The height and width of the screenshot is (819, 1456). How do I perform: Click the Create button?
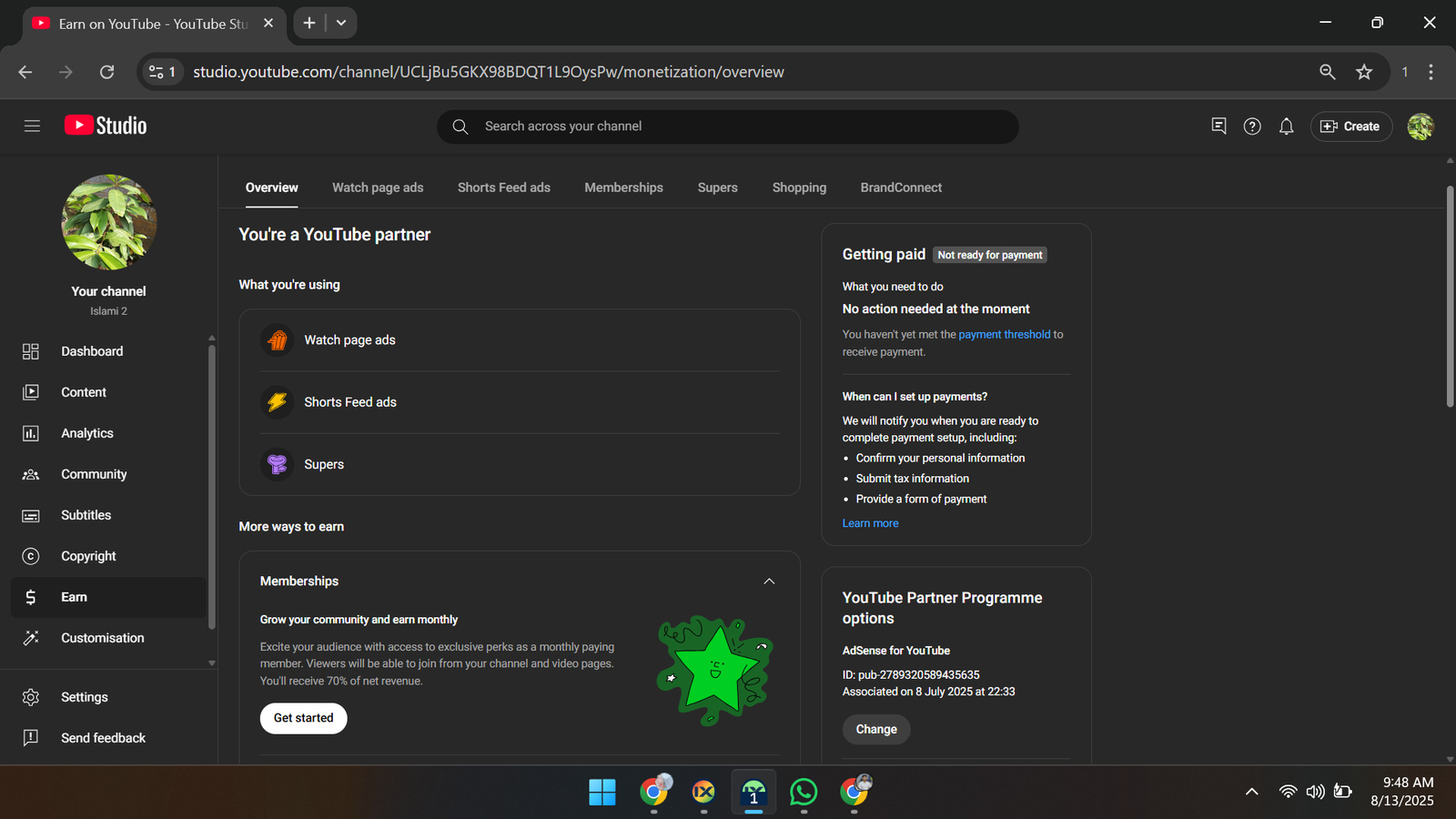pos(1350,126)
